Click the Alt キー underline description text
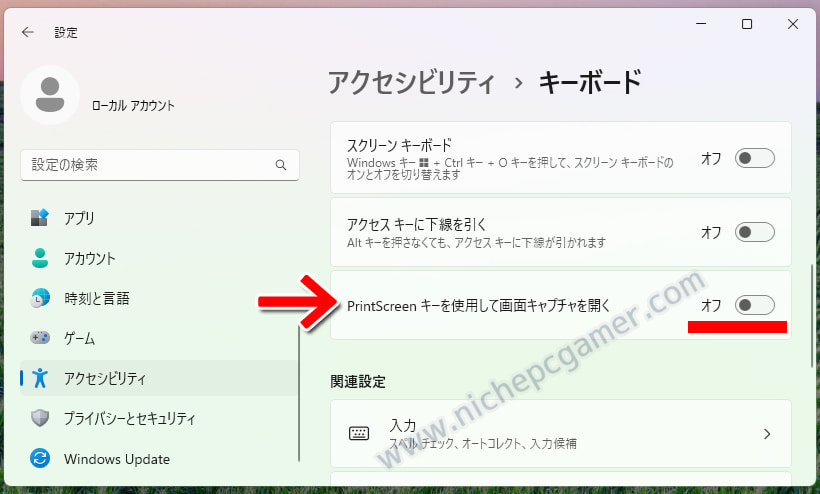This screenshot has height=494, width=820. point(476,243)
